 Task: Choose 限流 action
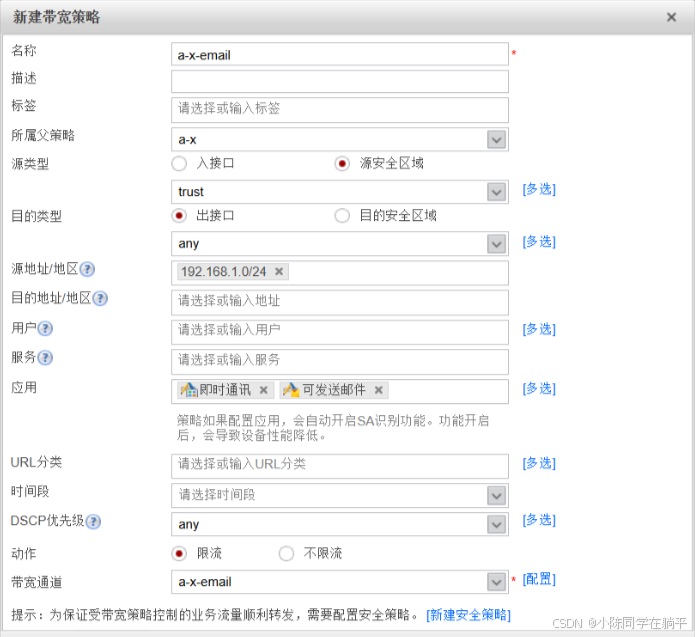tap(179, 554)
